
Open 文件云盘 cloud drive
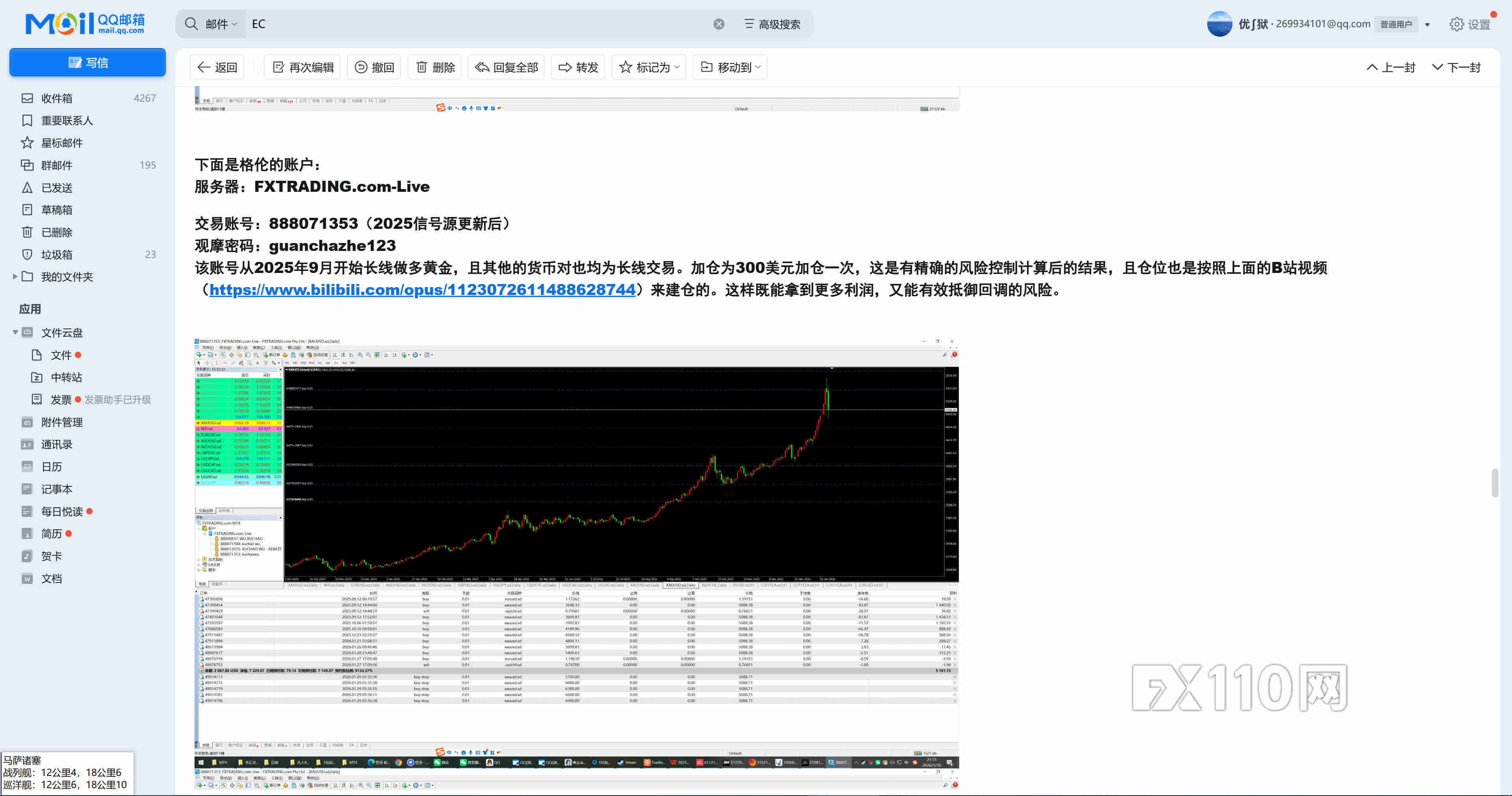point(62,332)
